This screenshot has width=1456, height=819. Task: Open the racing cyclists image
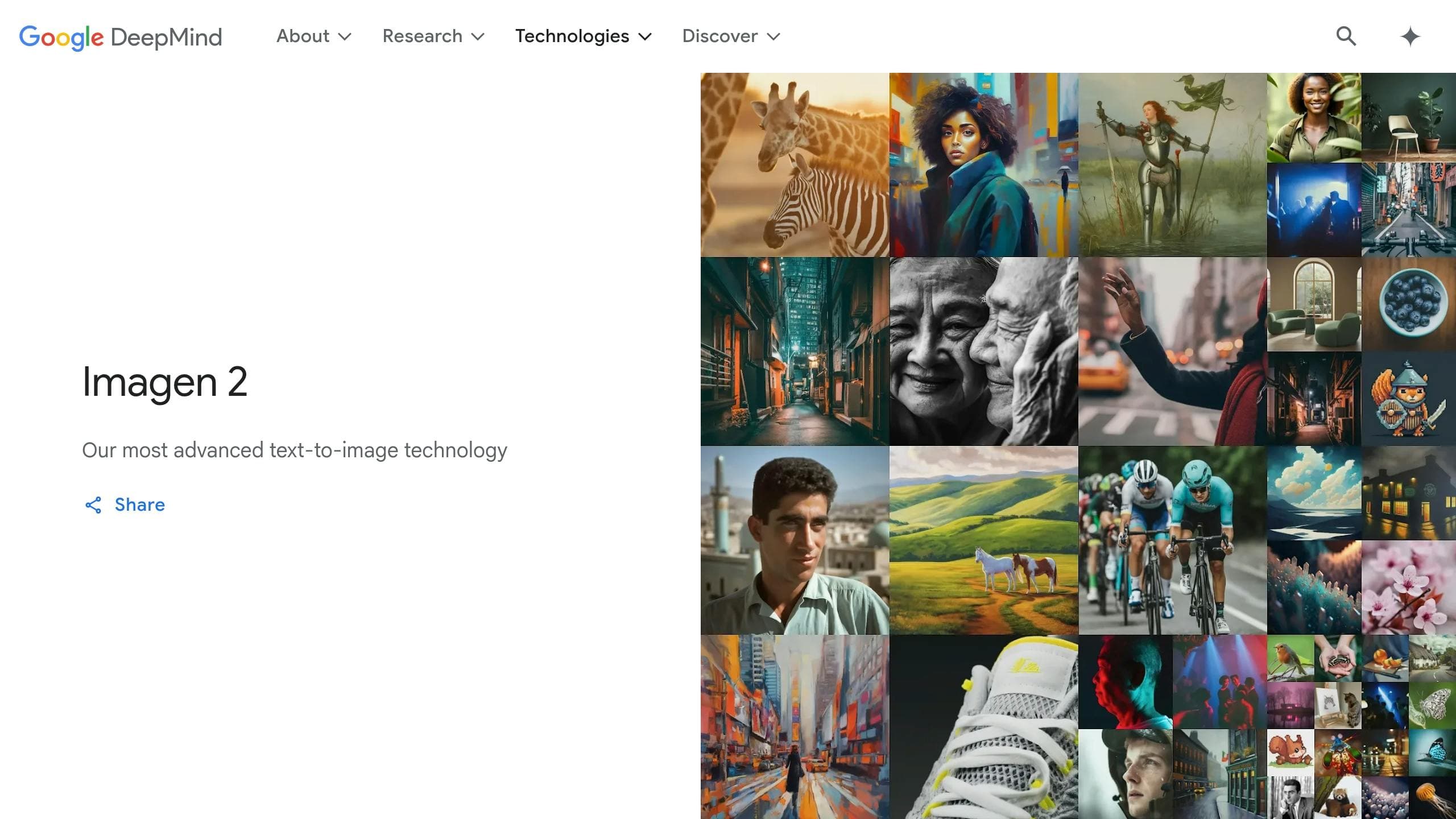(x=1173, y=540)
